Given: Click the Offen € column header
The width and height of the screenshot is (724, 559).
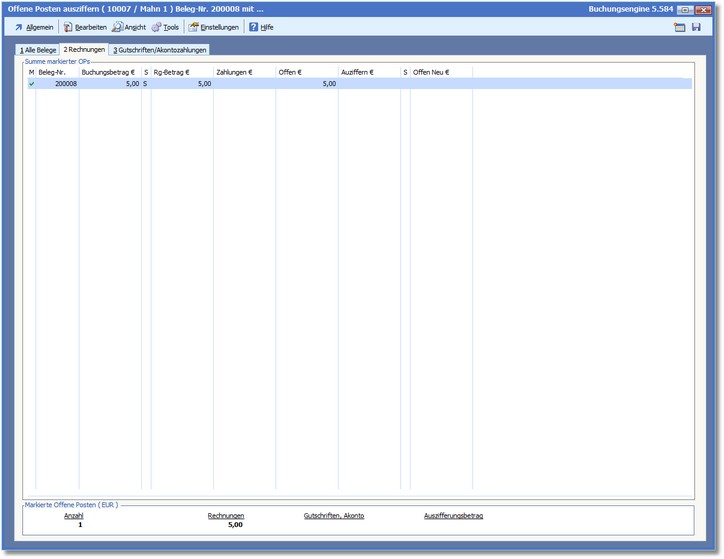Looking at the screenshot, I should pyautogui.click(x=306, y=72).
